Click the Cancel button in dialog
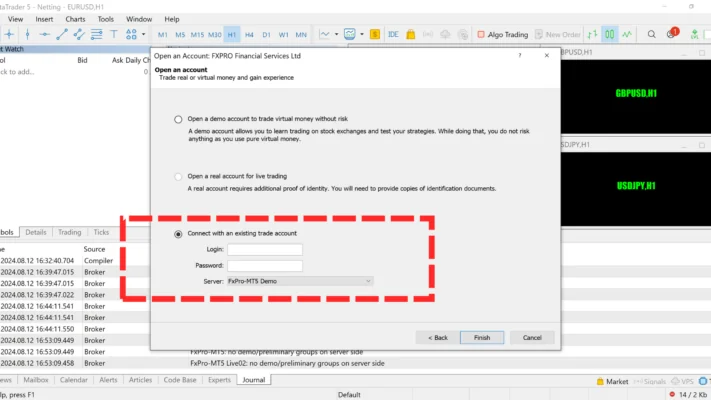This screenshot has height=400, width=711. [532, 338]
